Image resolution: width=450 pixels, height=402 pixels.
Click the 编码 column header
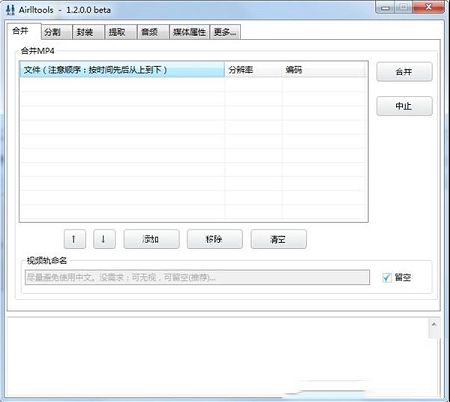[325, 70]
